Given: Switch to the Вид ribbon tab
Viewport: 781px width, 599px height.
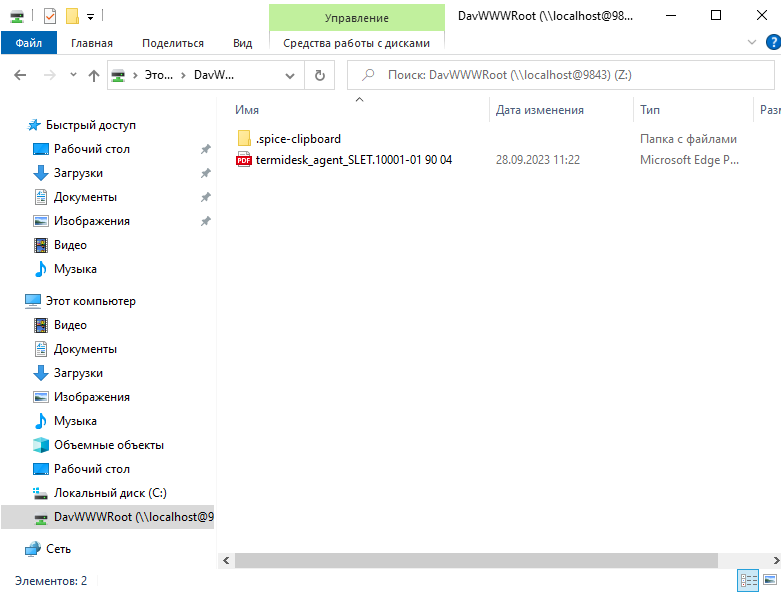Looking at the screenshot, I should tap(242, 43).
